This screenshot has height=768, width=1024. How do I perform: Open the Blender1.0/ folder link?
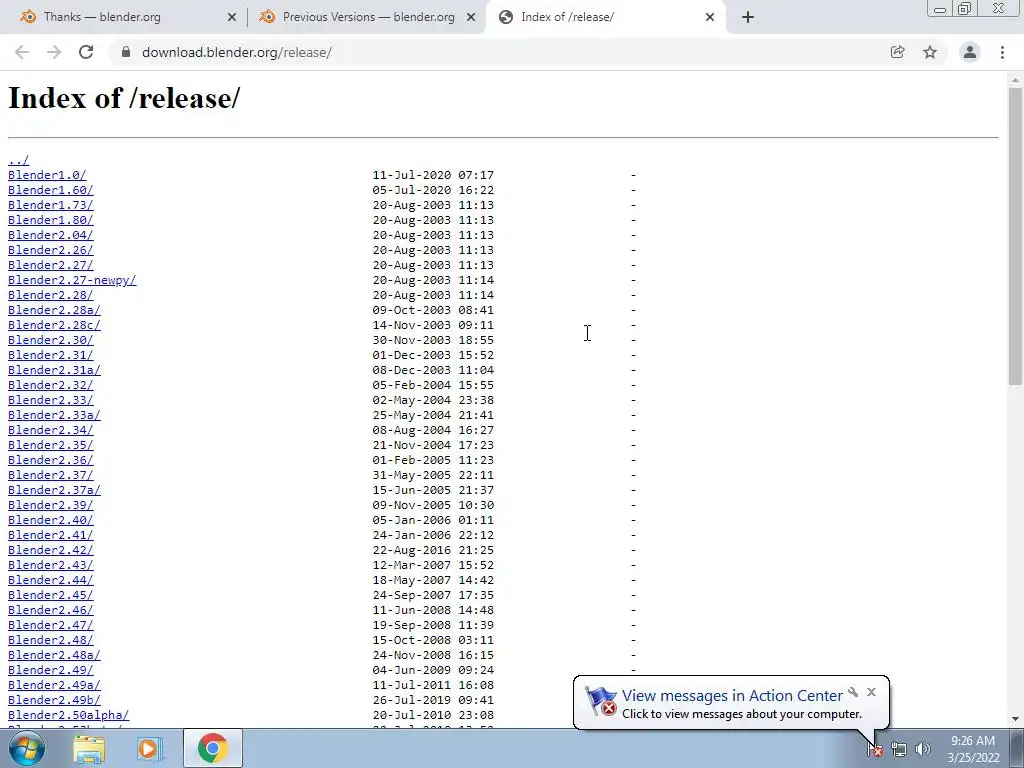(x=47, y=175)
